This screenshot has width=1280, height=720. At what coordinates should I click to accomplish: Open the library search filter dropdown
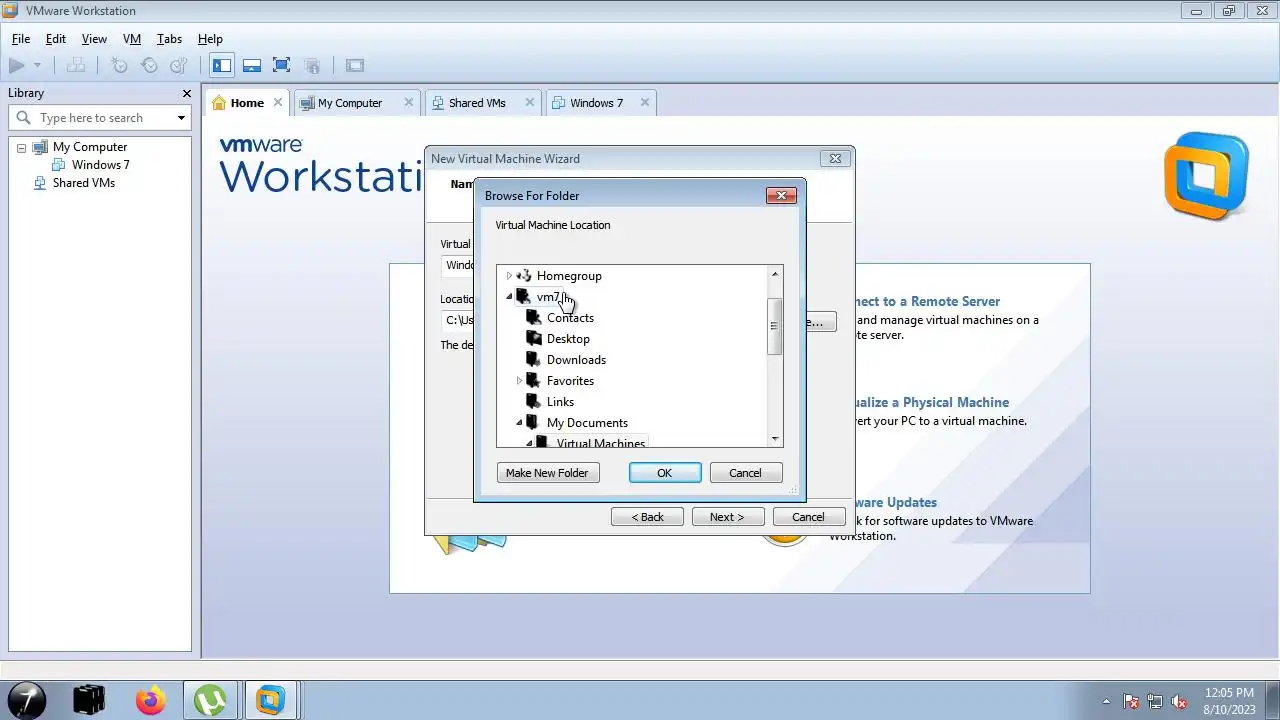(181, 118)
